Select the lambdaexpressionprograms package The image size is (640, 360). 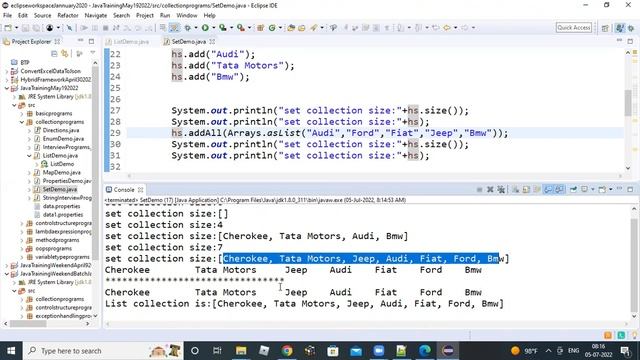tap(63, 231)
